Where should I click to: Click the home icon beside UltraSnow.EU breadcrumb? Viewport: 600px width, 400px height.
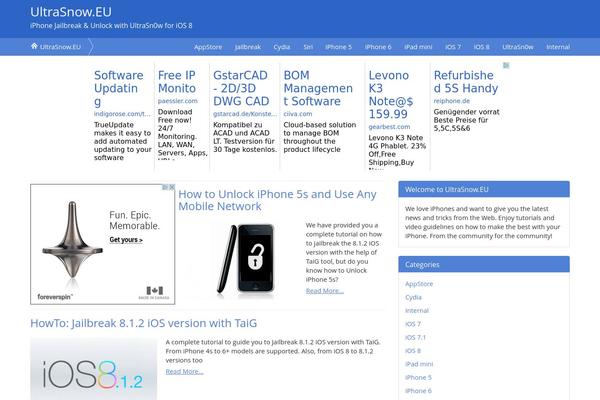click(34, 46)
